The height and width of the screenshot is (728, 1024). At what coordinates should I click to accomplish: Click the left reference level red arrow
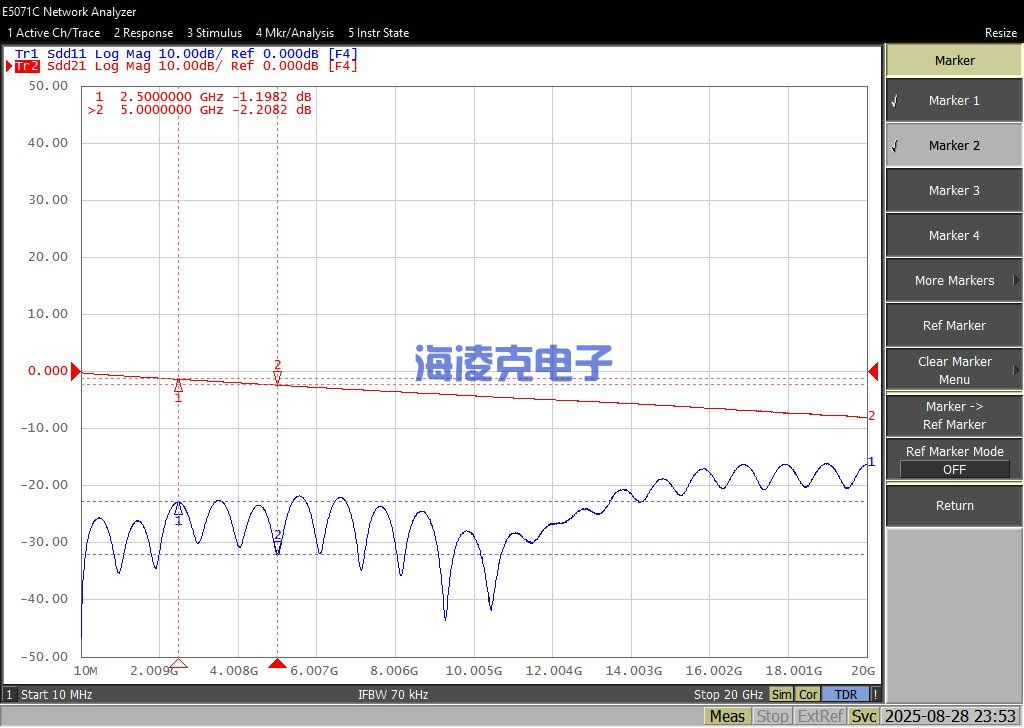tap(76, 371)
